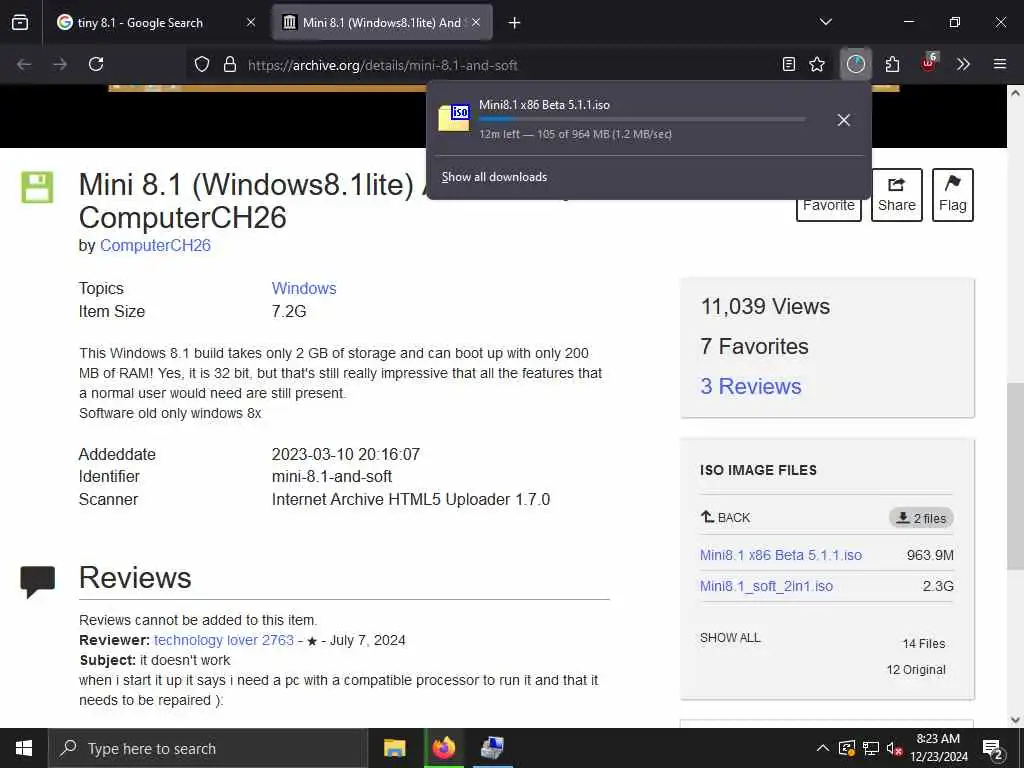List all tabs dropdown arrow

click(x=825, y=23)
